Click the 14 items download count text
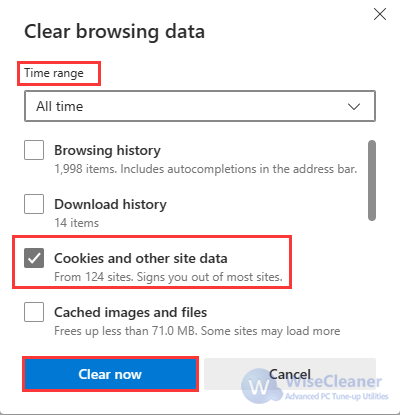 pos(77,223)
